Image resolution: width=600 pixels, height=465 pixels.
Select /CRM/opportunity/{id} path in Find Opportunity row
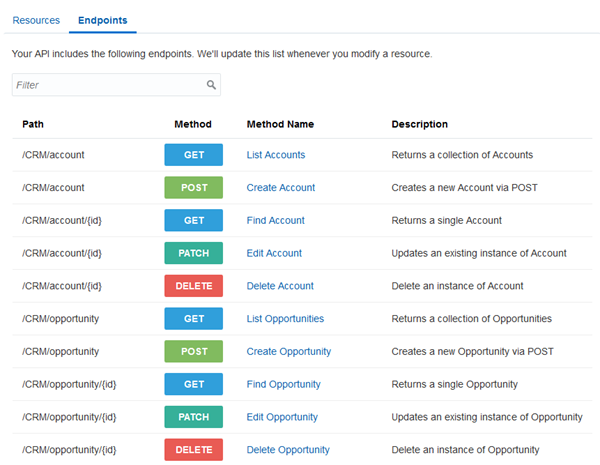[69, 384]
